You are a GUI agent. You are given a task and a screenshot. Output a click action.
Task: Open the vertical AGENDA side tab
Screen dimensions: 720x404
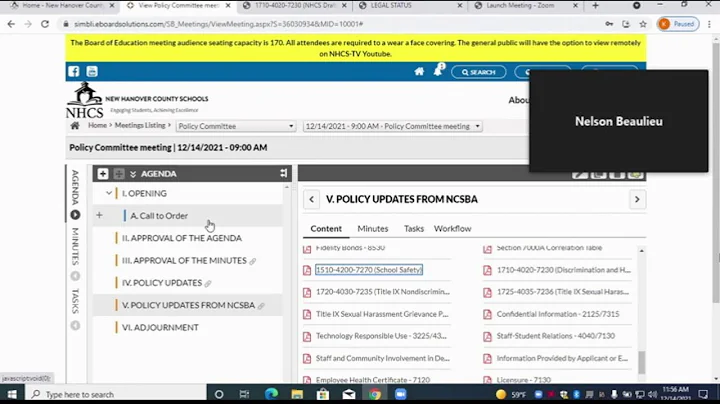click(75, 187)
